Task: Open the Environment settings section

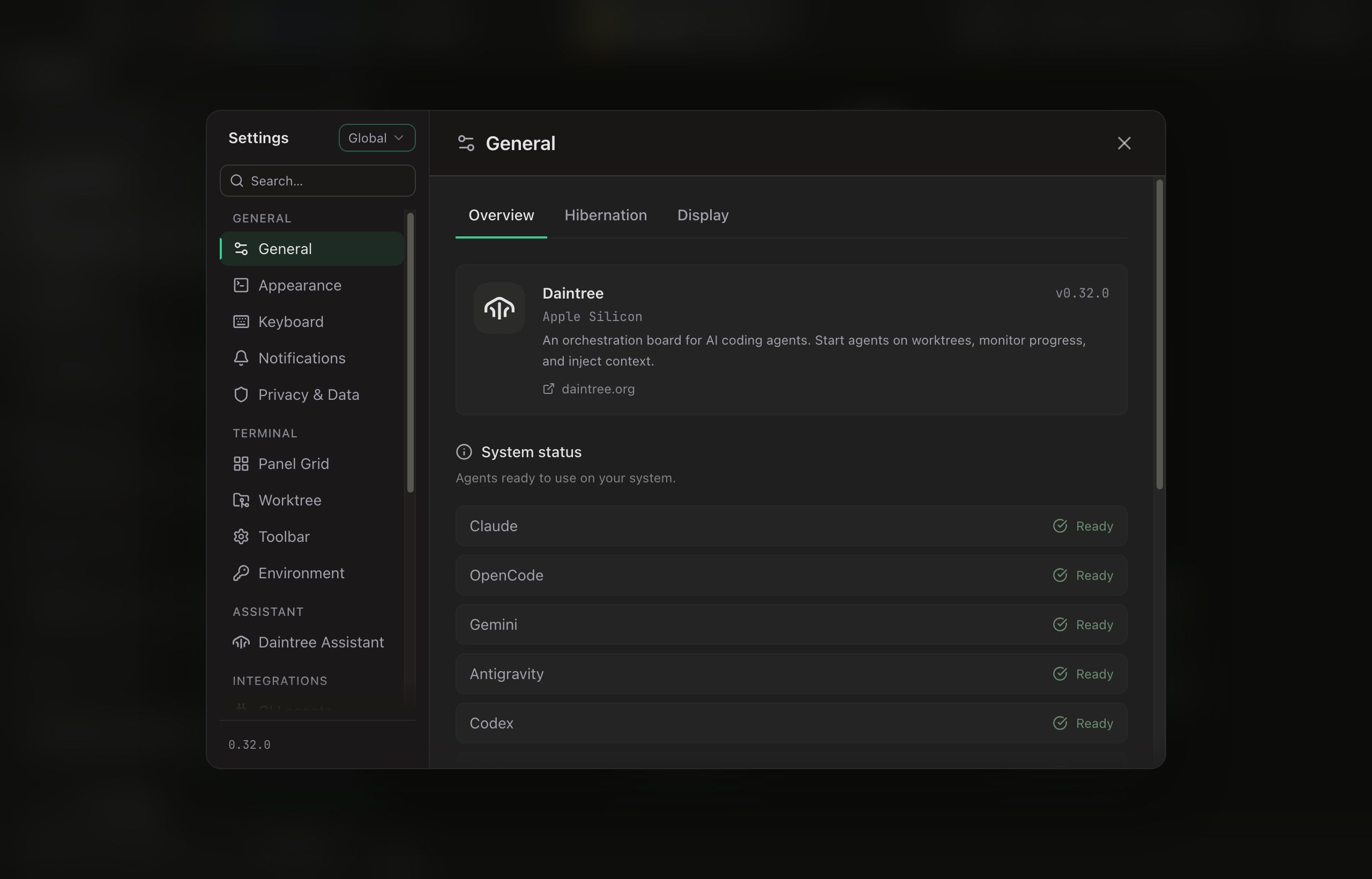Action: (x=312, y=573)
